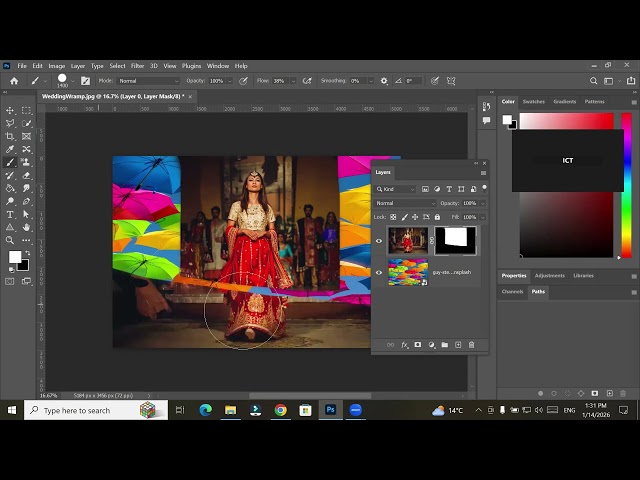Switch to Swatches tab

[533, 102]
